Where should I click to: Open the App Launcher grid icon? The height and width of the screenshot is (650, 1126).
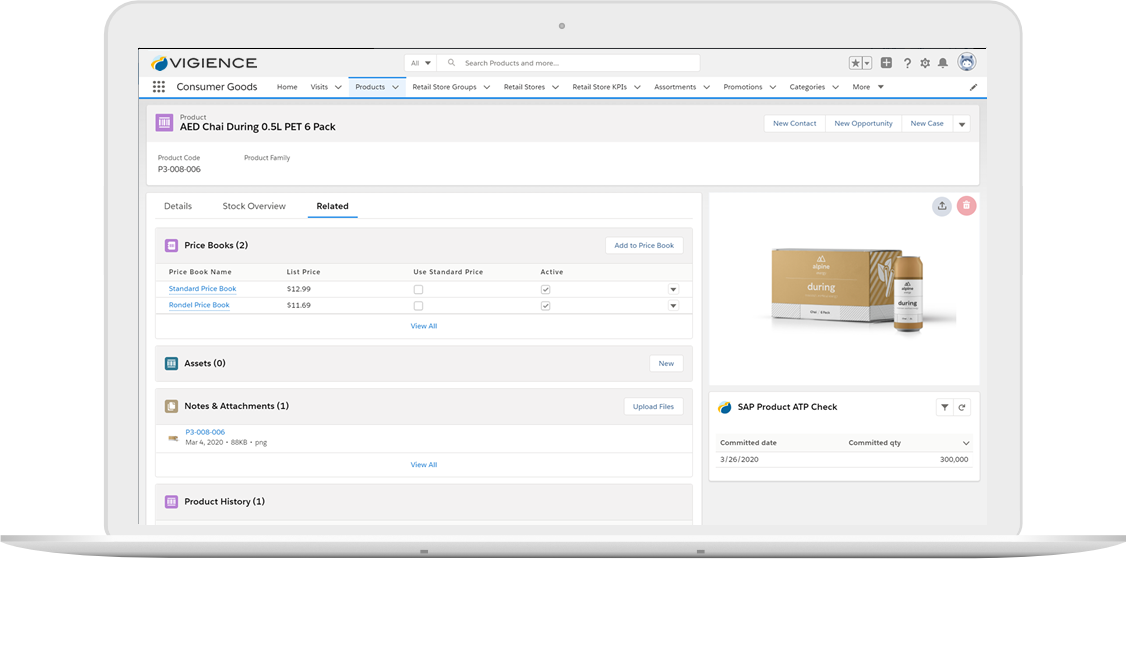pos(159,87)
